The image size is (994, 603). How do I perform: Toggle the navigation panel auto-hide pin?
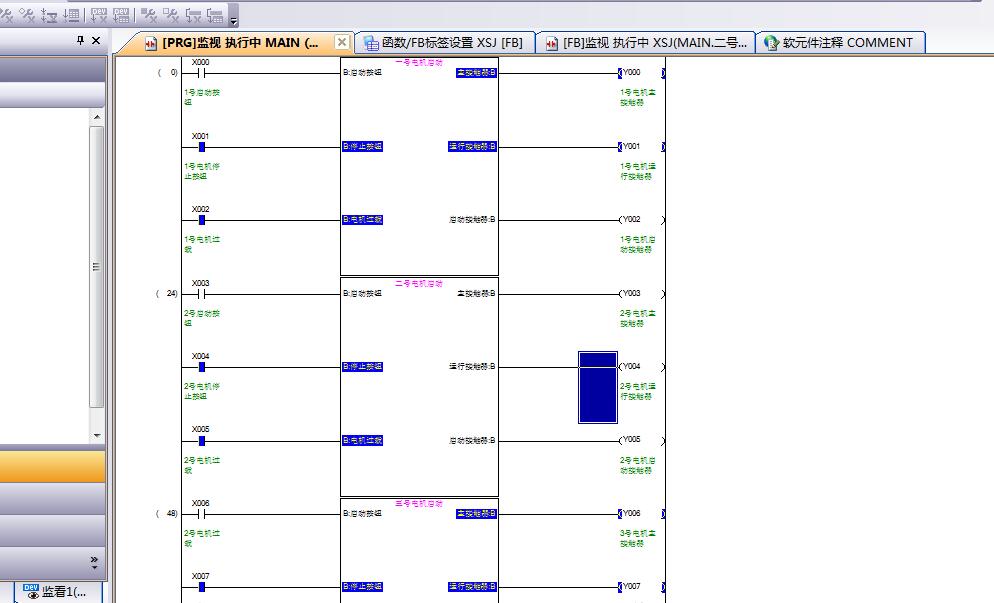pos(81,41)
